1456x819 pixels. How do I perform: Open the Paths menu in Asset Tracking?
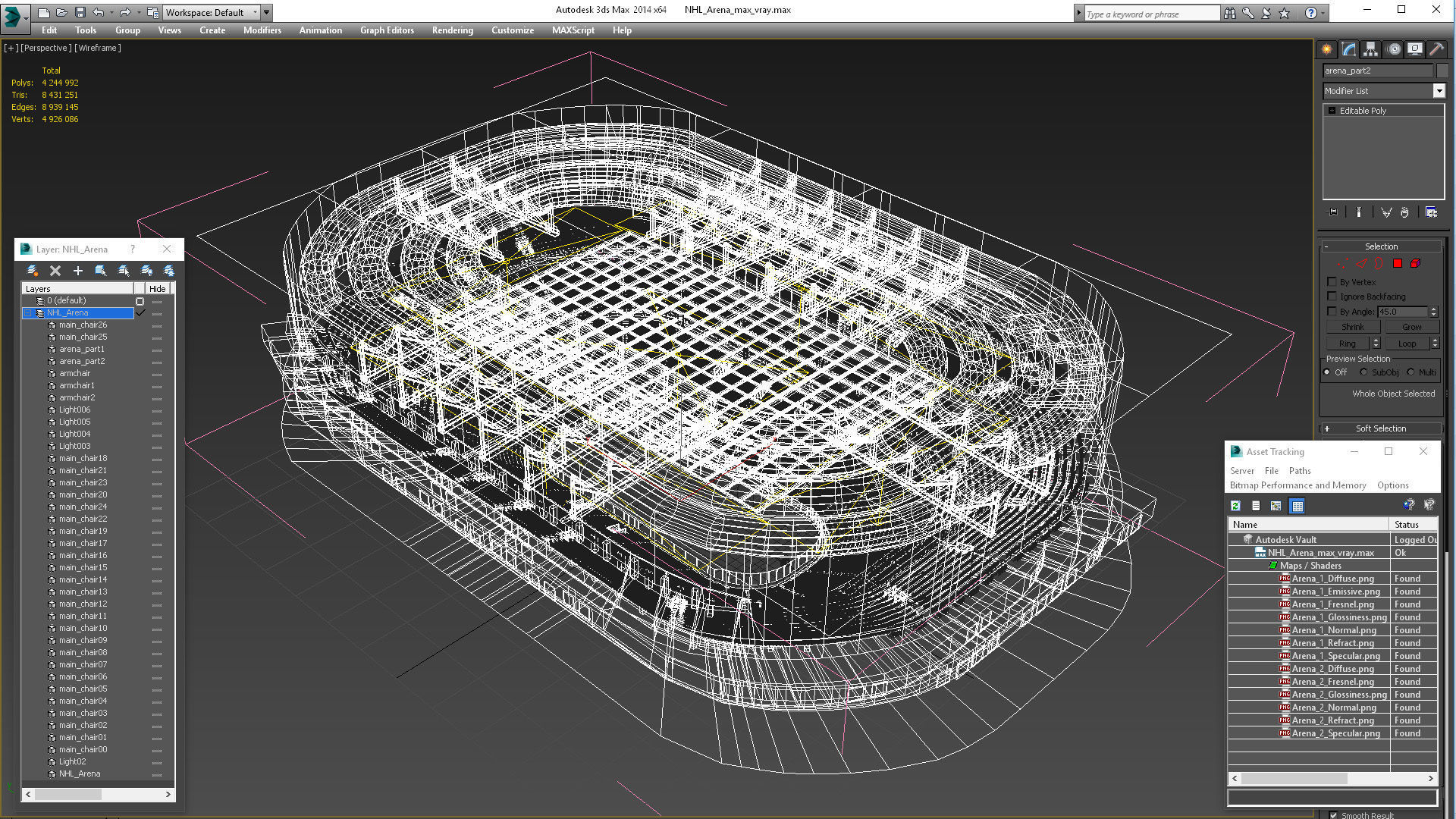point(1299,471)
